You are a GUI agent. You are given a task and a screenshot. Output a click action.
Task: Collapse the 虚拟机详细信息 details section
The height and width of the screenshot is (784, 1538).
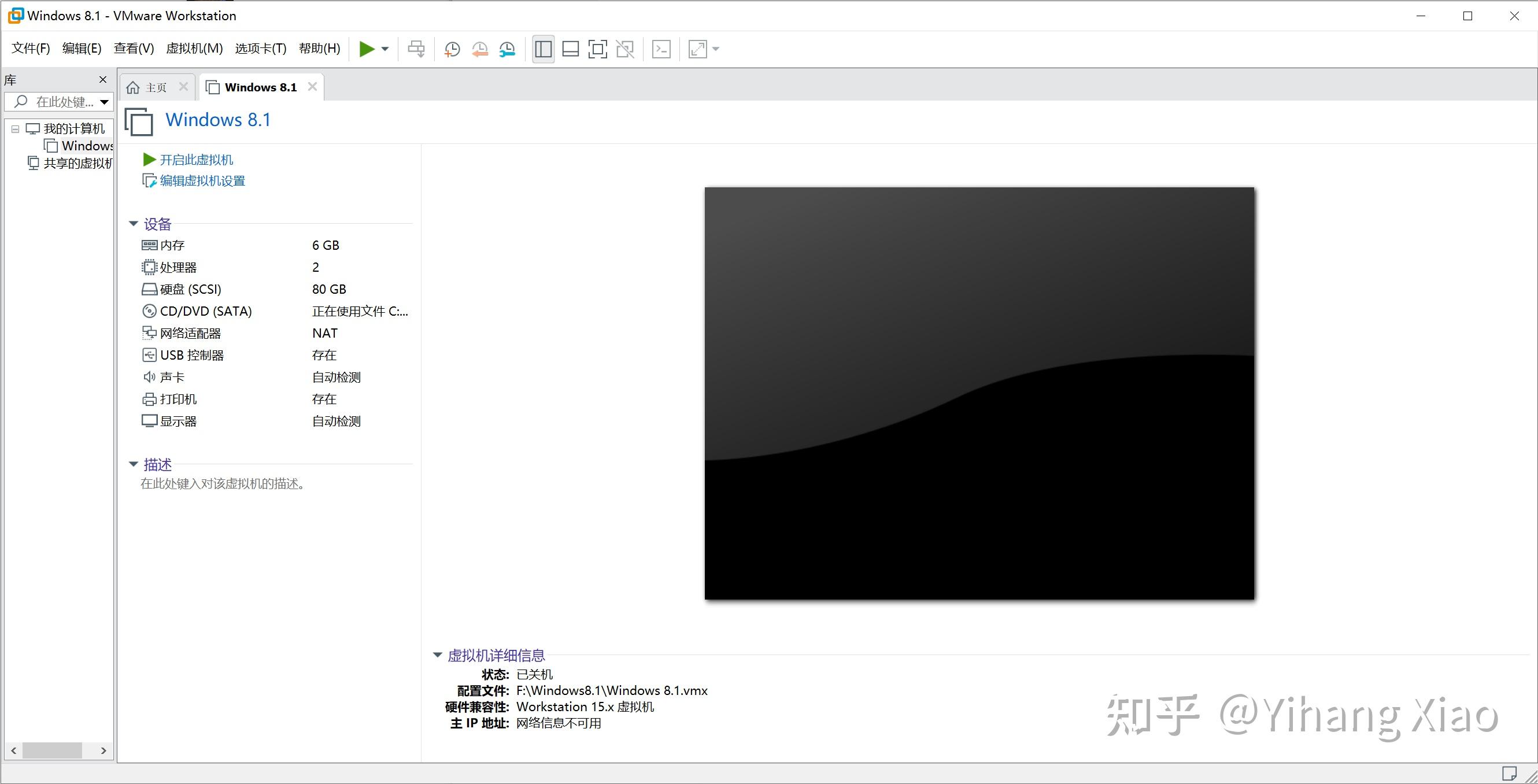(x=437, y=655)
